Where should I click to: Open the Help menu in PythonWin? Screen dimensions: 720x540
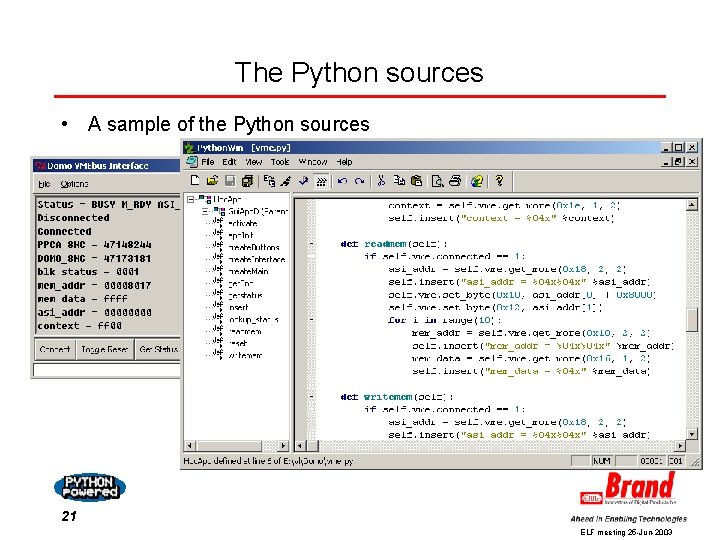tap(344, 162)
